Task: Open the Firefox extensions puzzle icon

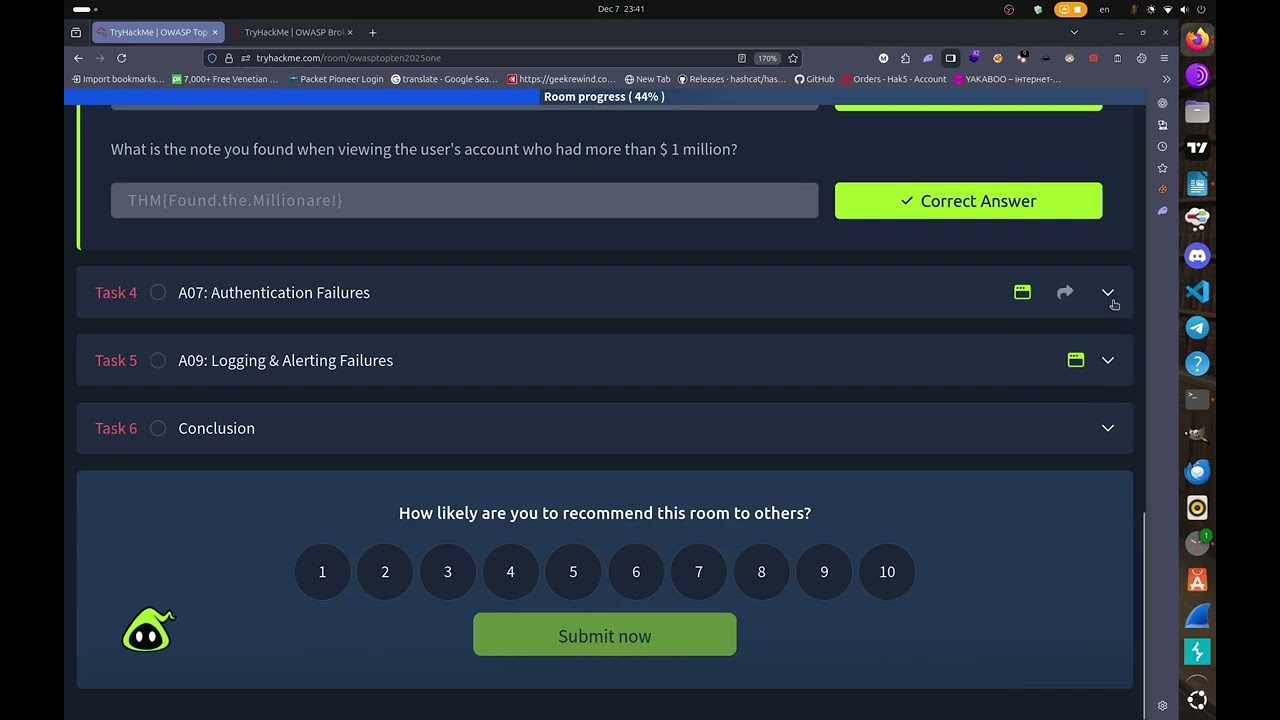Action: pos(905,58)
